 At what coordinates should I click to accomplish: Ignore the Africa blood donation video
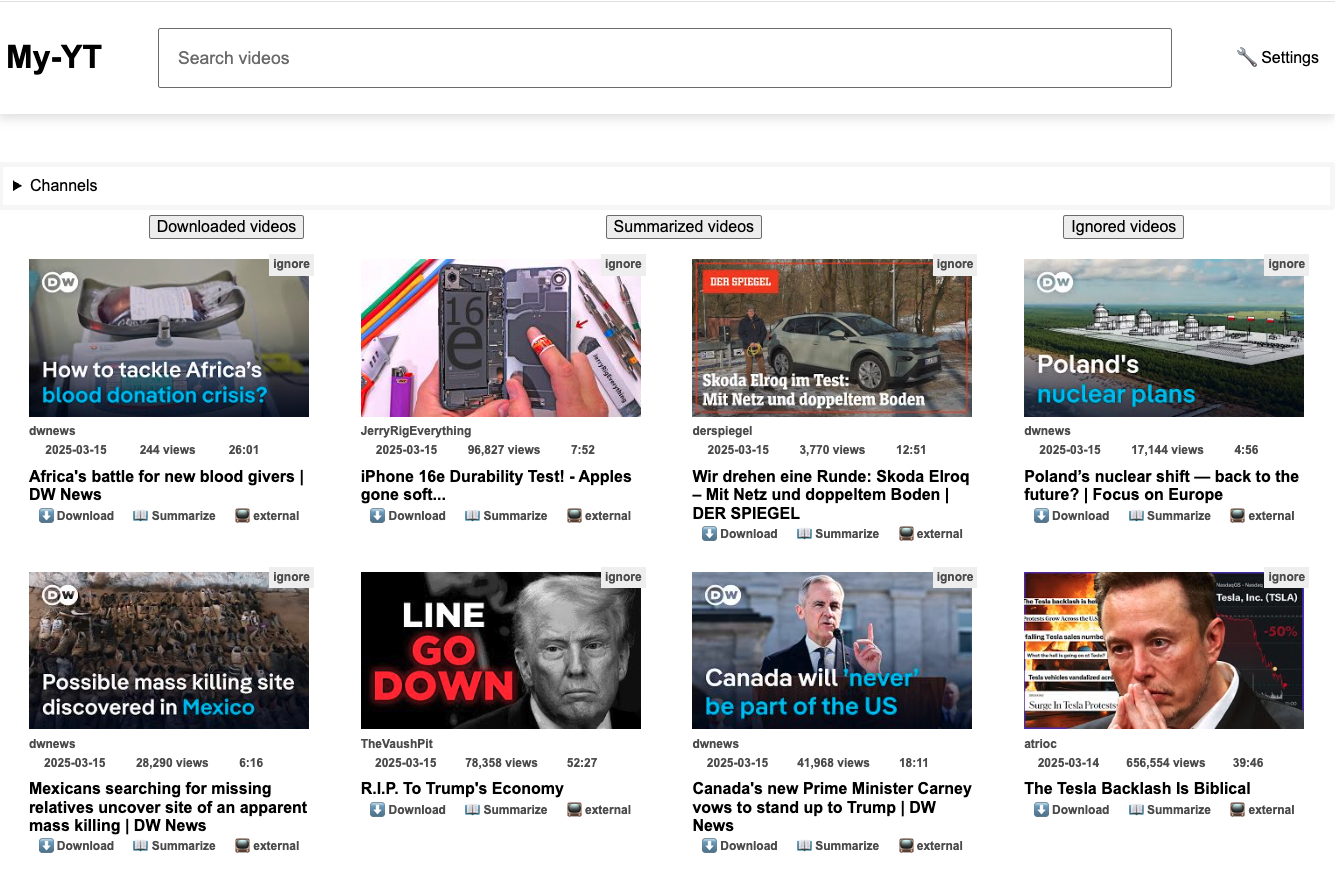(x=291, y=264)
